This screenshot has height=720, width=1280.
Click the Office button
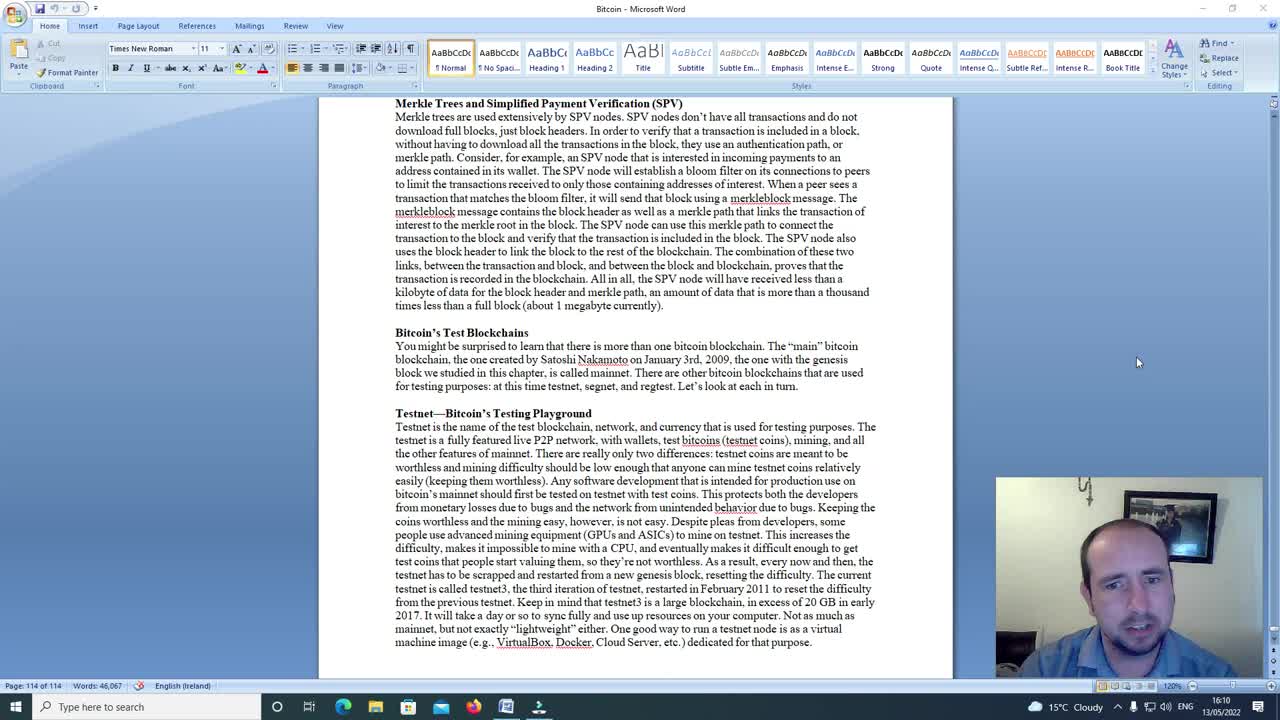pos(15,13)
